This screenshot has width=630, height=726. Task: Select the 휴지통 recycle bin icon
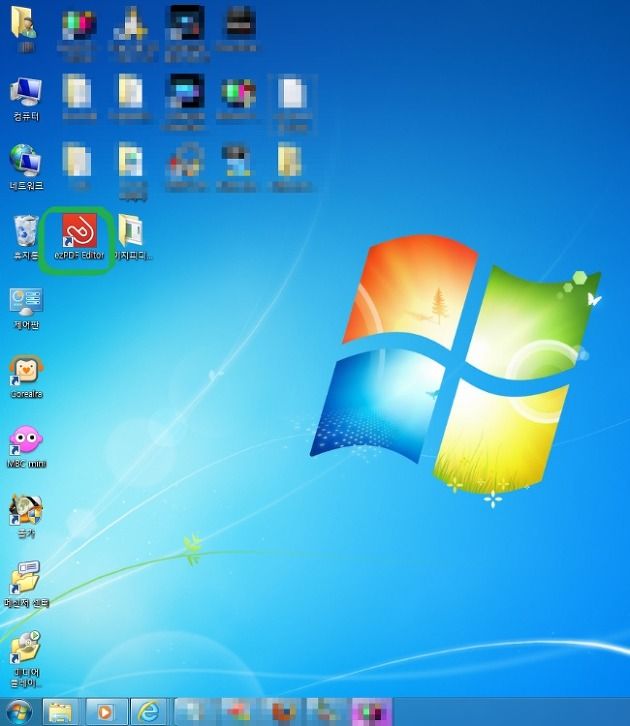(26, 237)
